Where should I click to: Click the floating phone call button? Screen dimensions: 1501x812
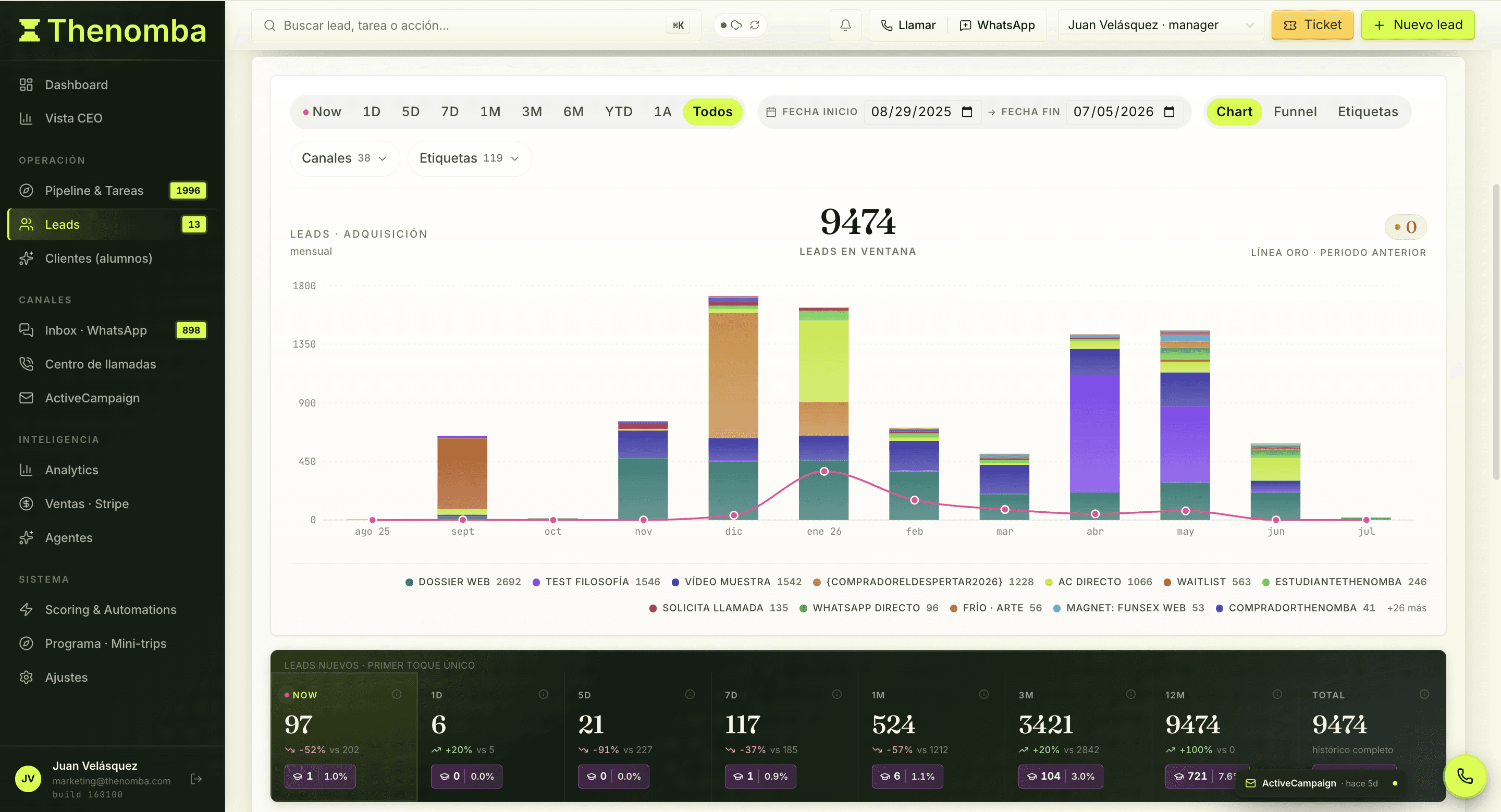(1465, 776)
